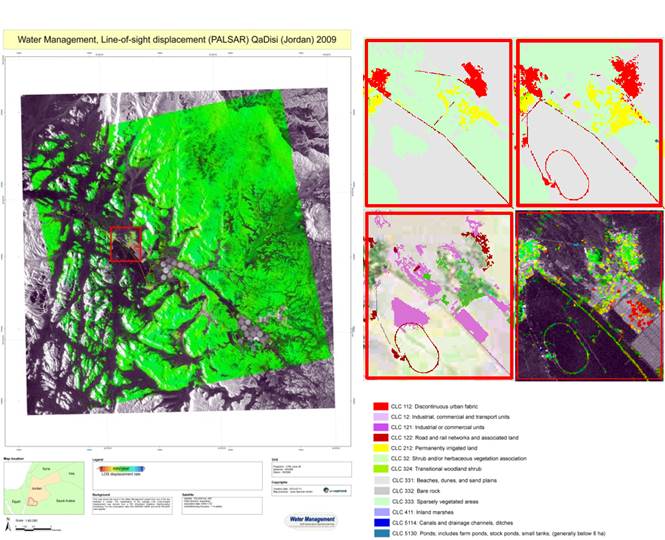This screenshot has width=665, height=540.
Task: Click 'CLC 331: Beaches, dunes, and sand plains'
Action: [444, 480]
